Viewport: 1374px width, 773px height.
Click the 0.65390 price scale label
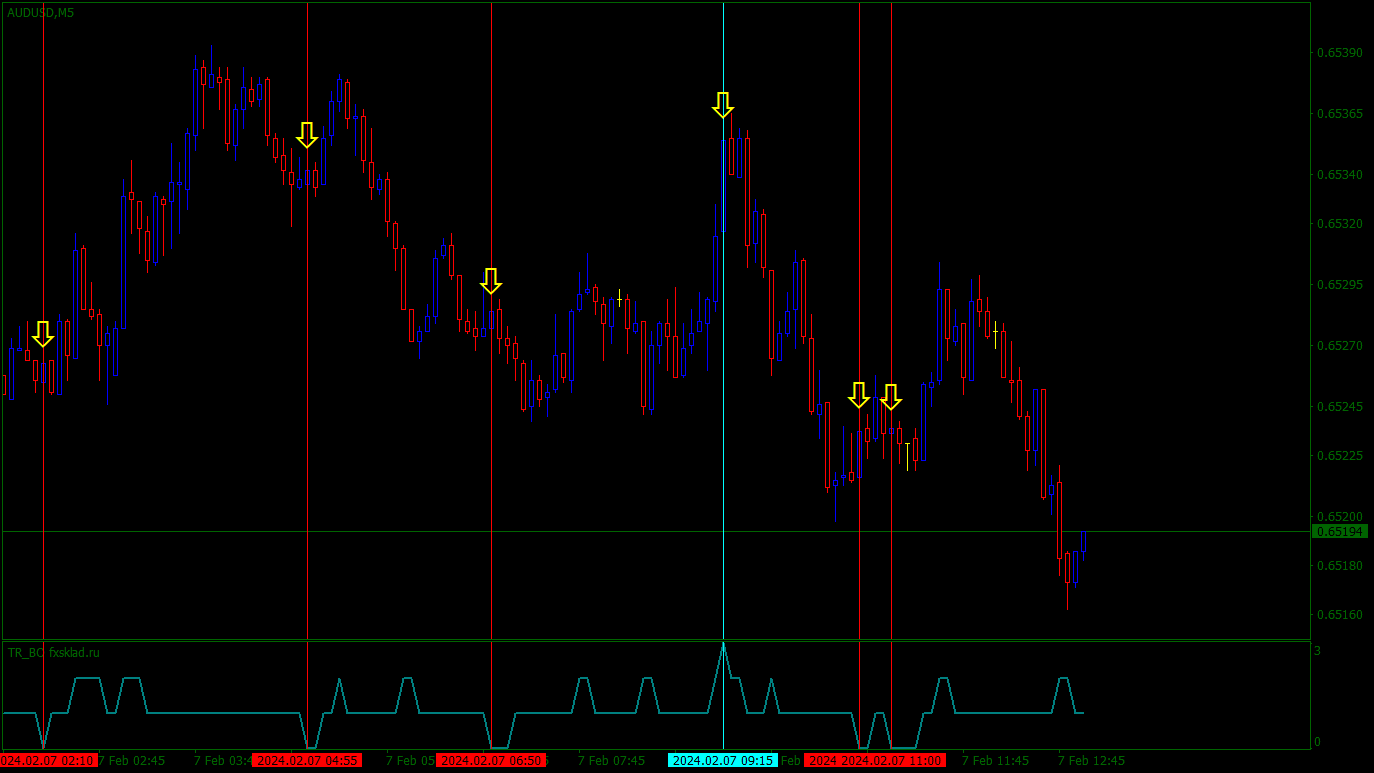click(1339, 53)
